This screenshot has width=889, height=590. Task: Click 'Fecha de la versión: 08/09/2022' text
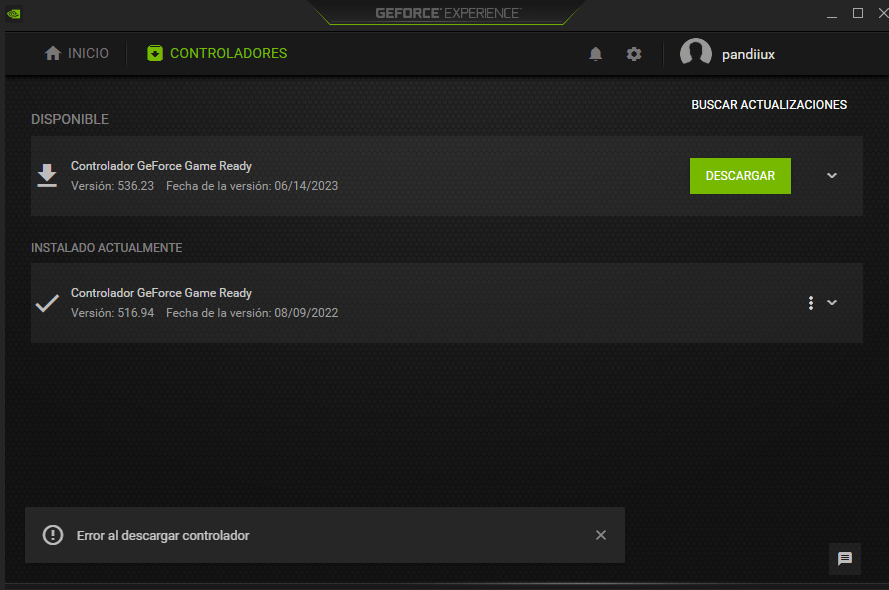[x=252, y=313]
